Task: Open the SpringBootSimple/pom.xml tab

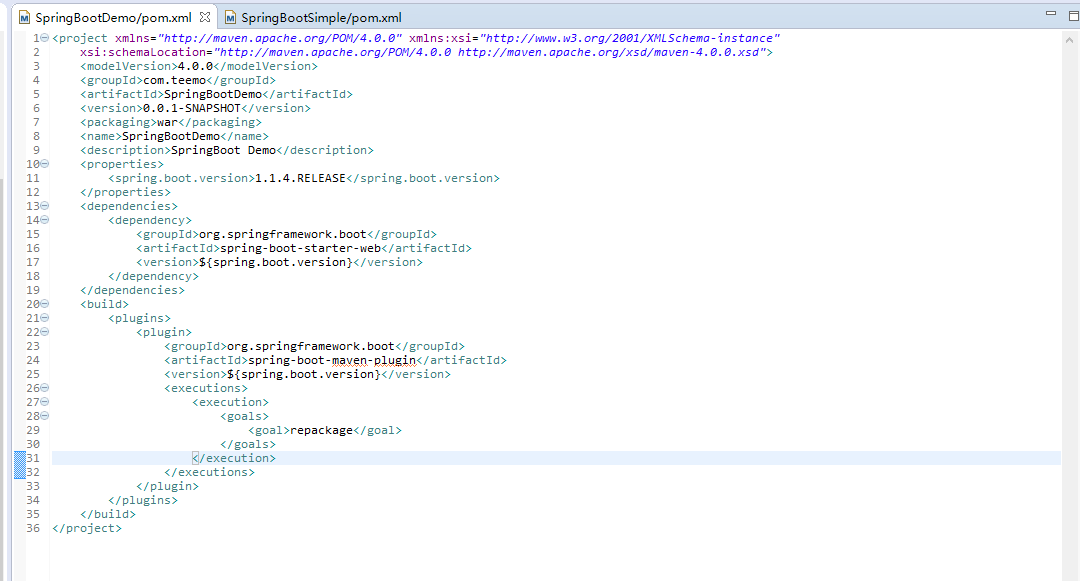Action: tap(321, 17)
